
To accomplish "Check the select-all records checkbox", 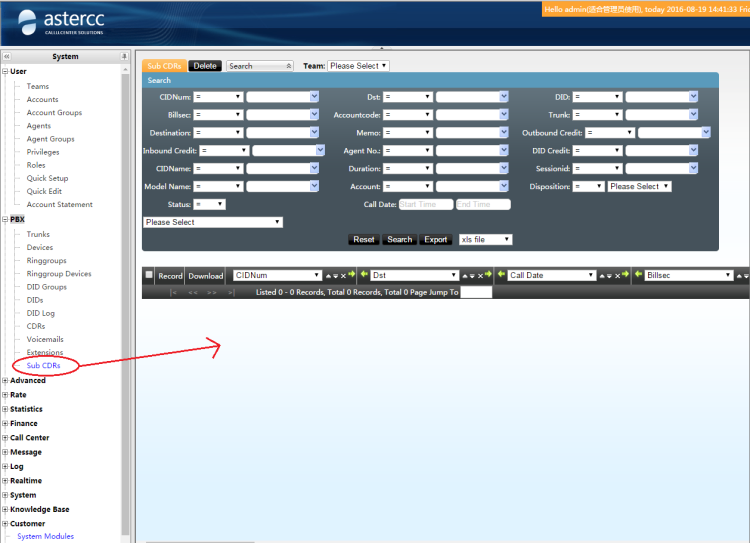I will 149,275.
